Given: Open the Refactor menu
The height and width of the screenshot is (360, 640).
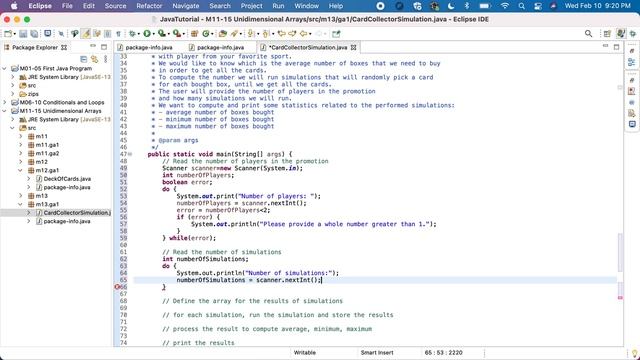Looking at the screenshot, I should (149, 6).
